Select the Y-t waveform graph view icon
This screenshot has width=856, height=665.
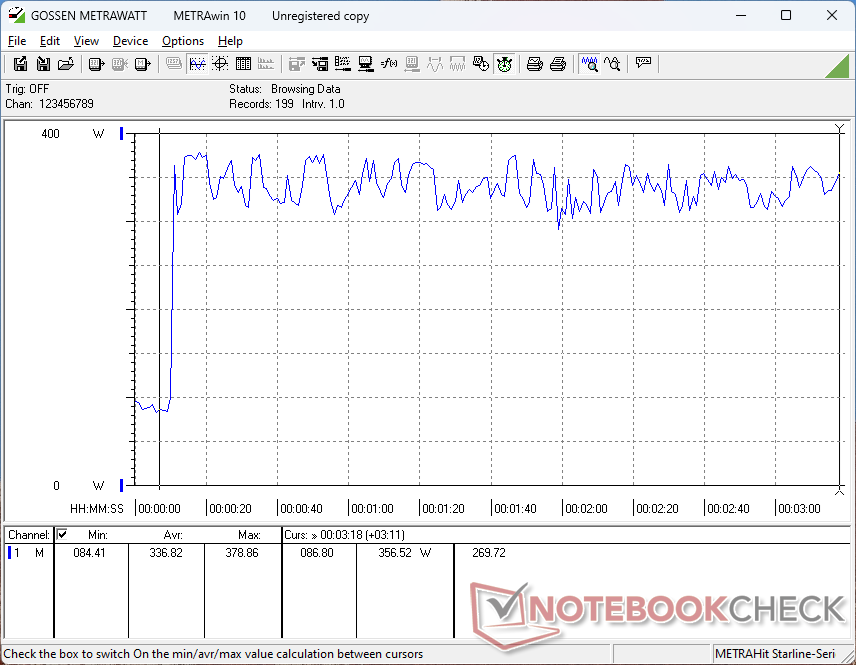click(197, 64)
